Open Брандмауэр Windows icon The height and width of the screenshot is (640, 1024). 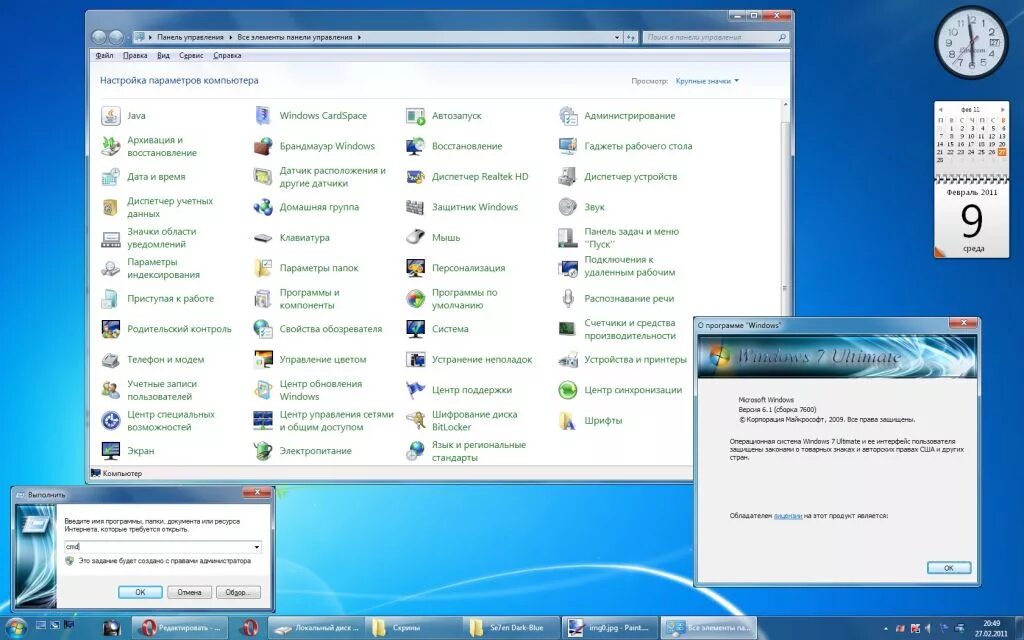click(263, 146)
